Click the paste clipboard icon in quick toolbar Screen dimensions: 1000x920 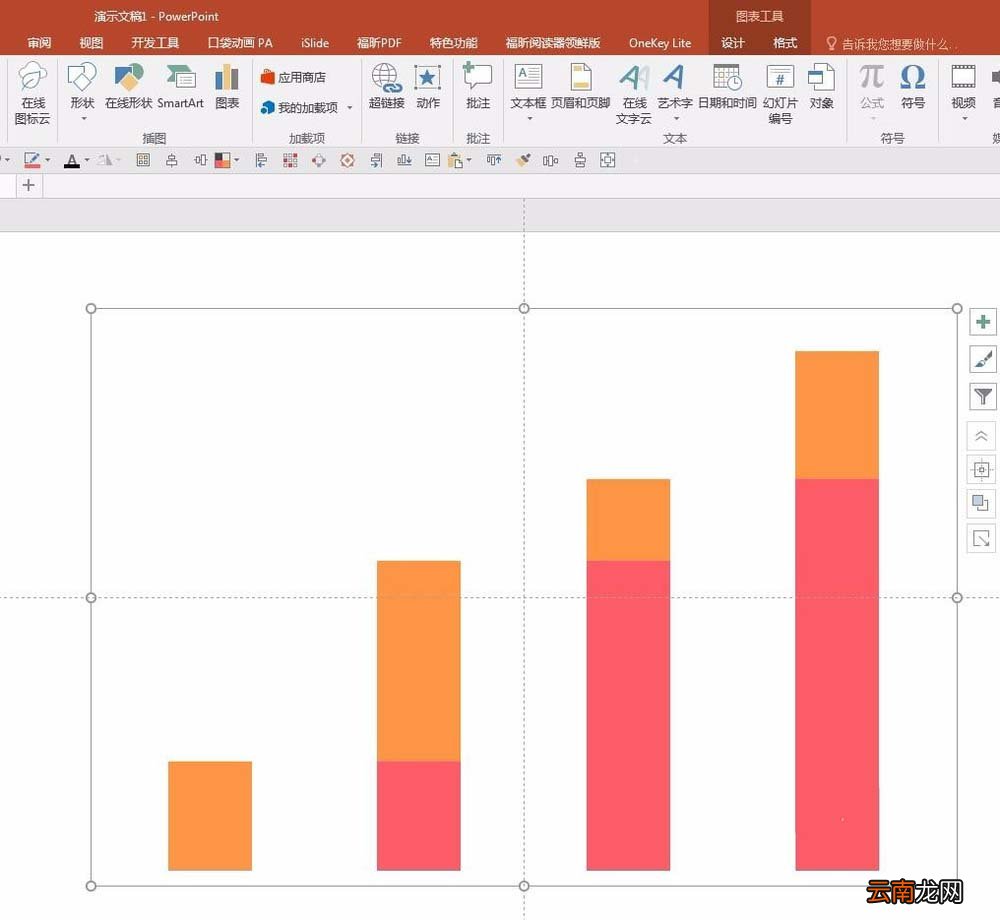tap(455, 161)
